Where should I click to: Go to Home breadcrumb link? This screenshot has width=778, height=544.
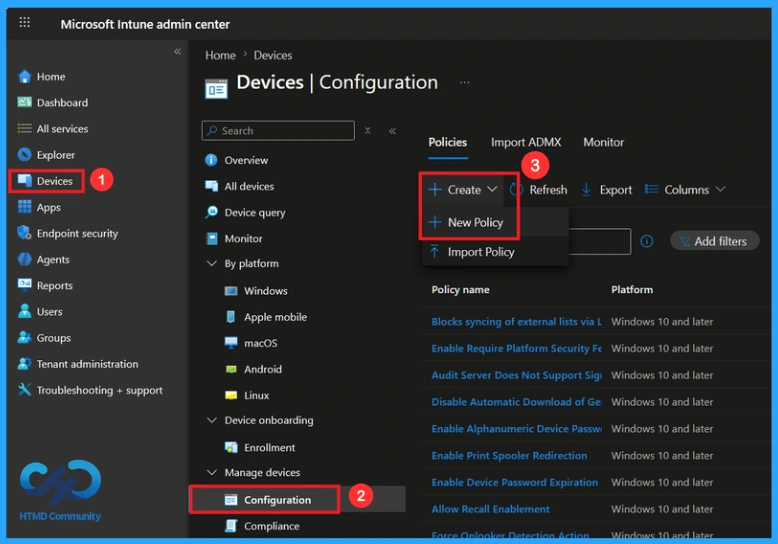click(220, 55)
